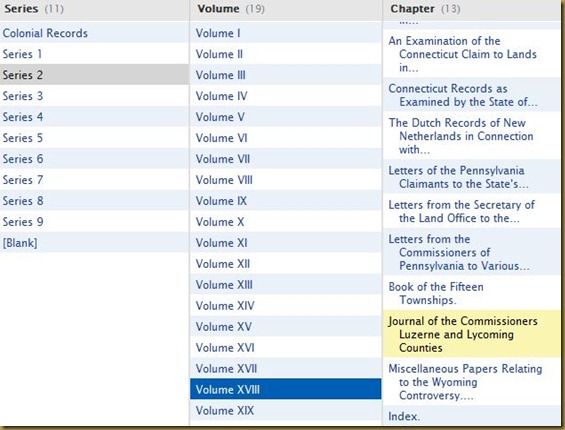Select Volume XIV
Screen dimensions: 565x430
(x=285, y=305)
